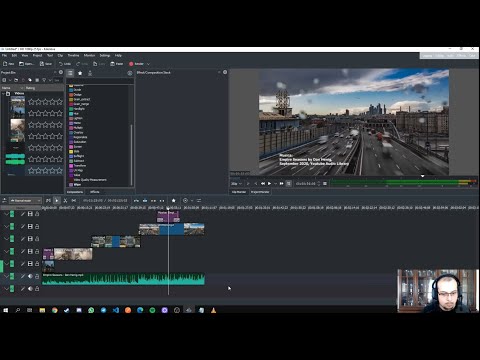Click the preview render circle icon
Image resolution: width=480 pixels, height=360 pixels.
185,200
